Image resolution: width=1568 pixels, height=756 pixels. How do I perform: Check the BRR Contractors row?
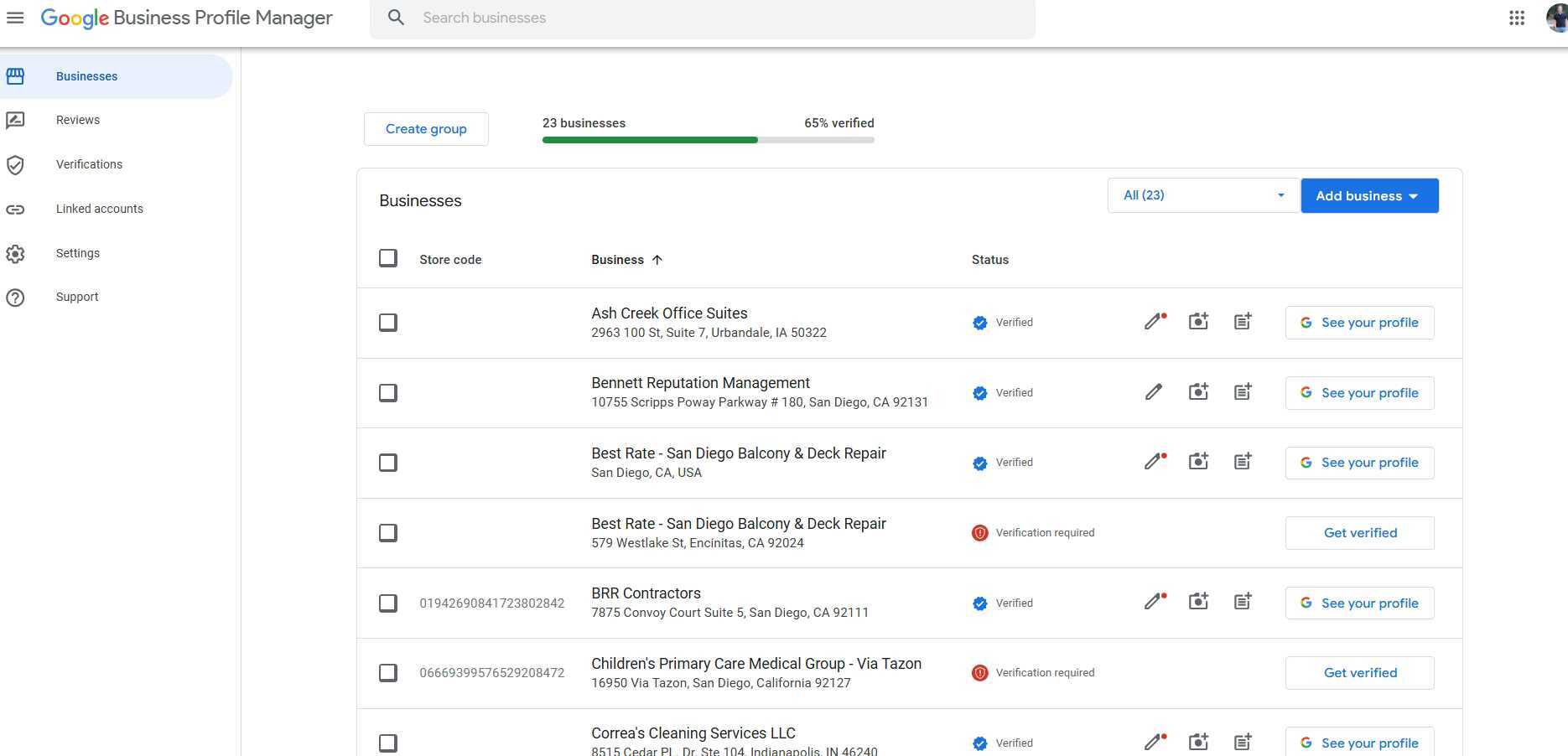click(388, 603)
